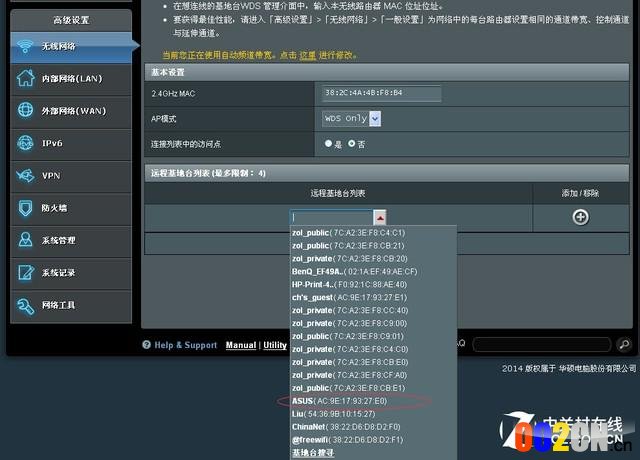Viewport: 640px width, 460px height.
Task: Click the plus icon to add base station
Action: pos(580,217)
